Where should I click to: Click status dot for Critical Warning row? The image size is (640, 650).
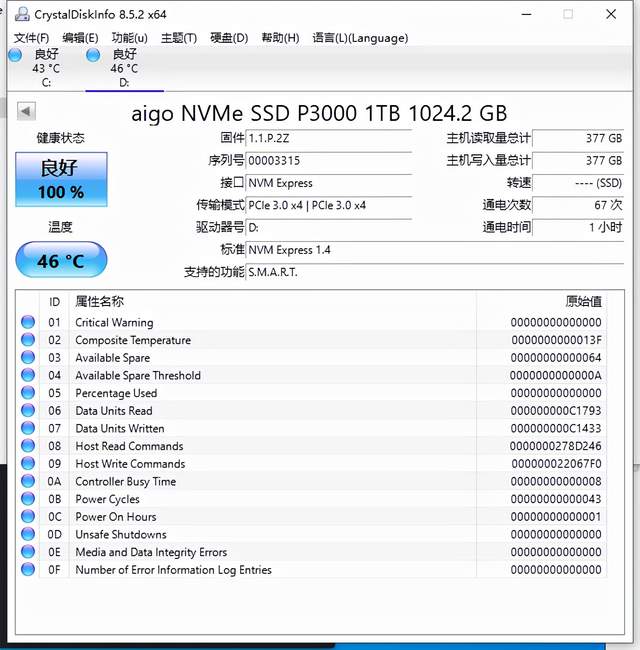pyautogui.click(x=28, y=322)
